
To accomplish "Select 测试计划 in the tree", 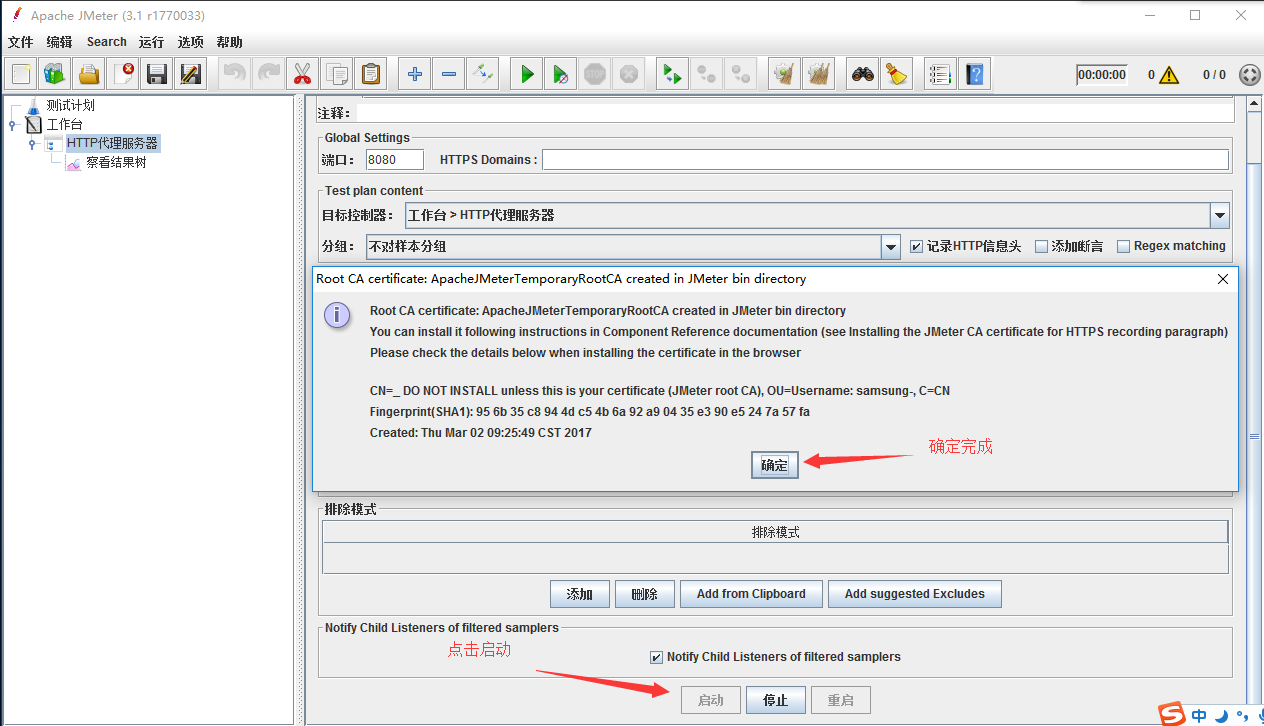I will click(x=70, y=106).
